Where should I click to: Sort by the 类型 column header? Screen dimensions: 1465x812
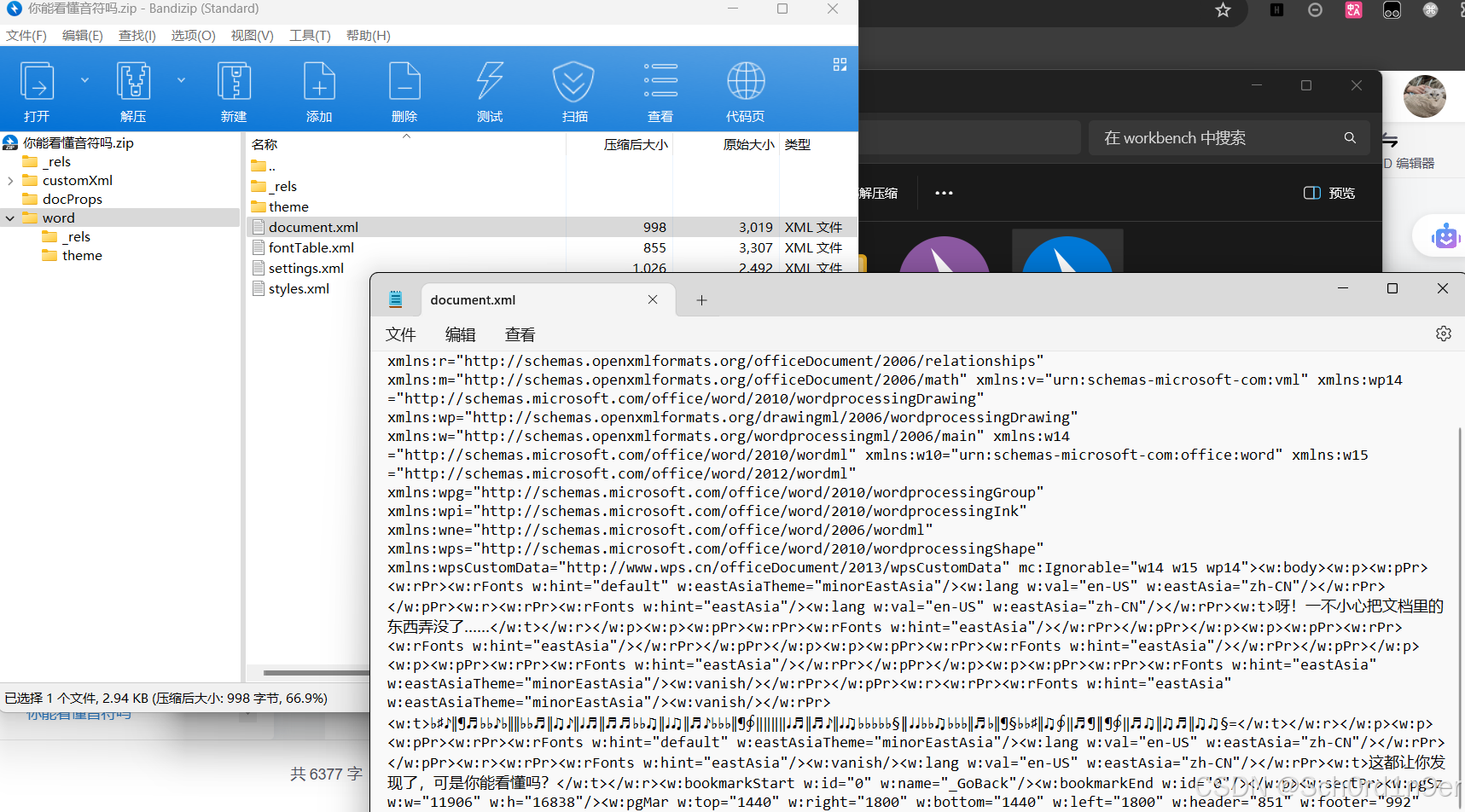pos(798,144)
